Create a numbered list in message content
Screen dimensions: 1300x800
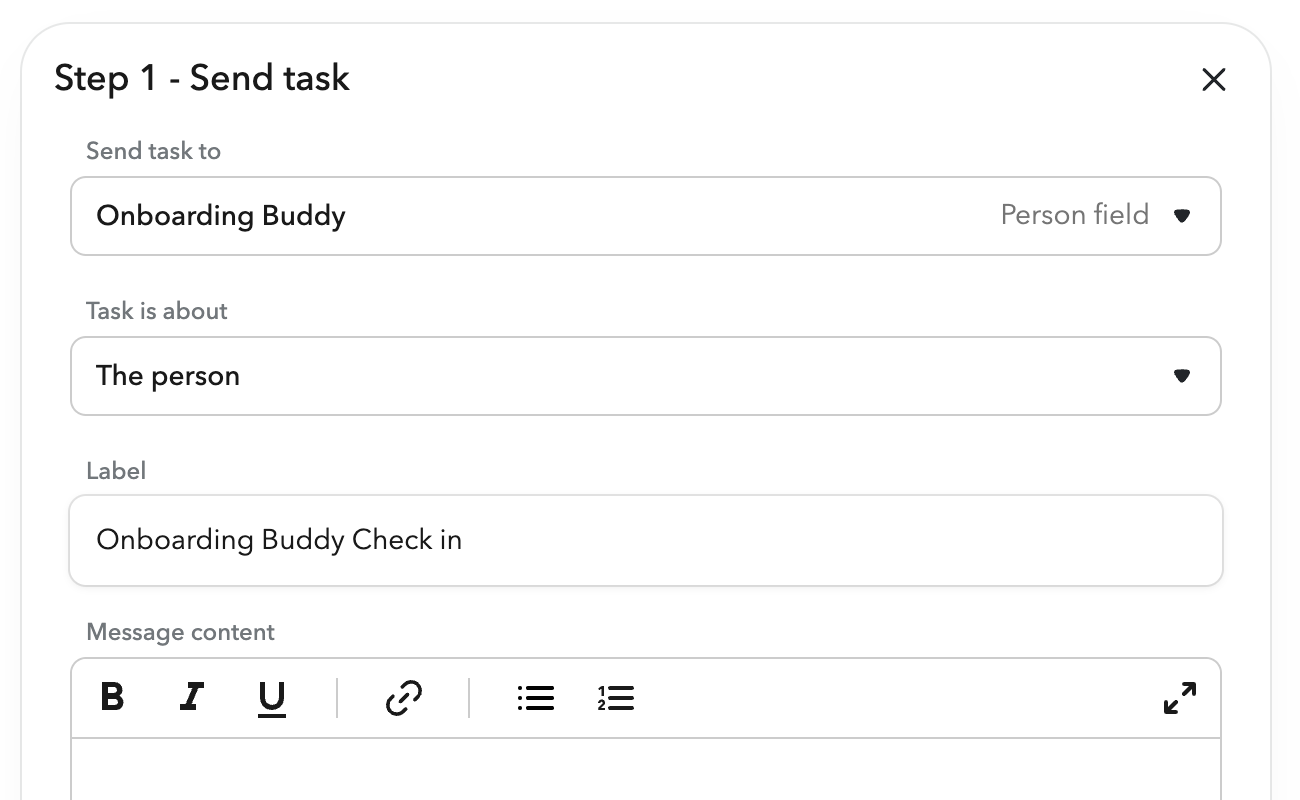pyautogui.click(x=616, y=698)
